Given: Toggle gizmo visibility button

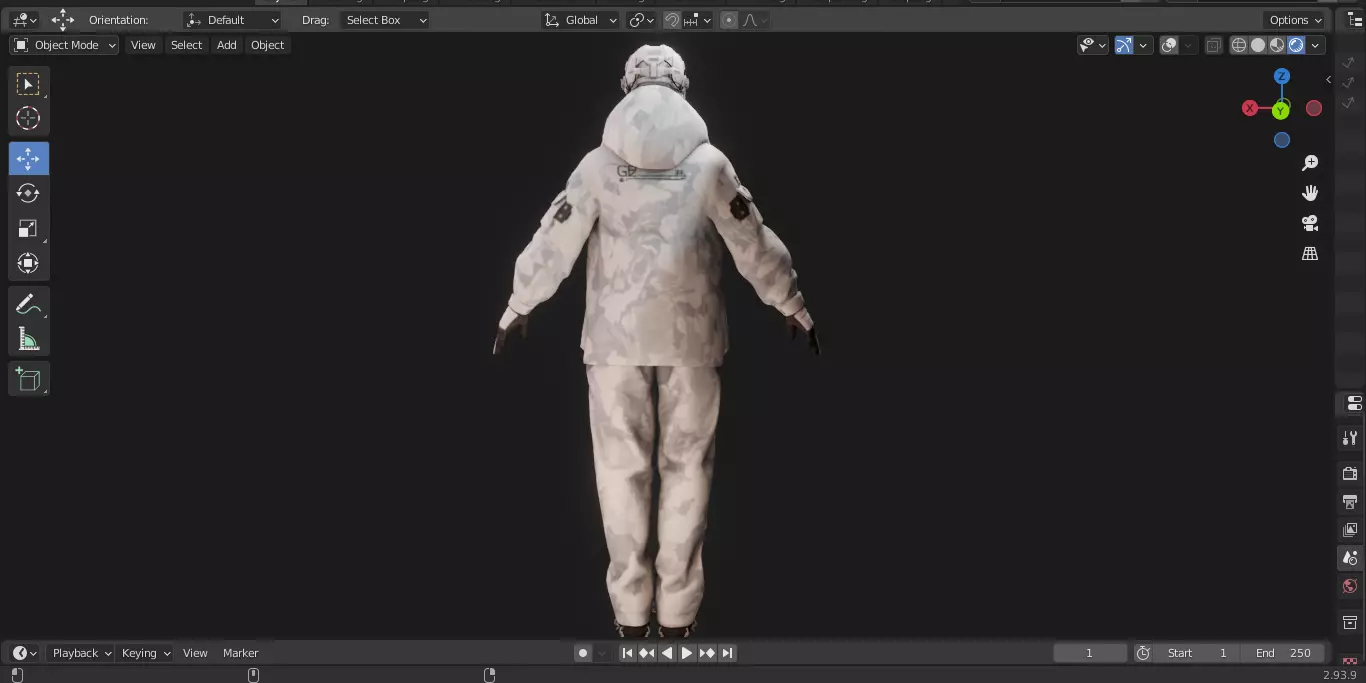Looking at the screenshot, I should [1124, 45].
